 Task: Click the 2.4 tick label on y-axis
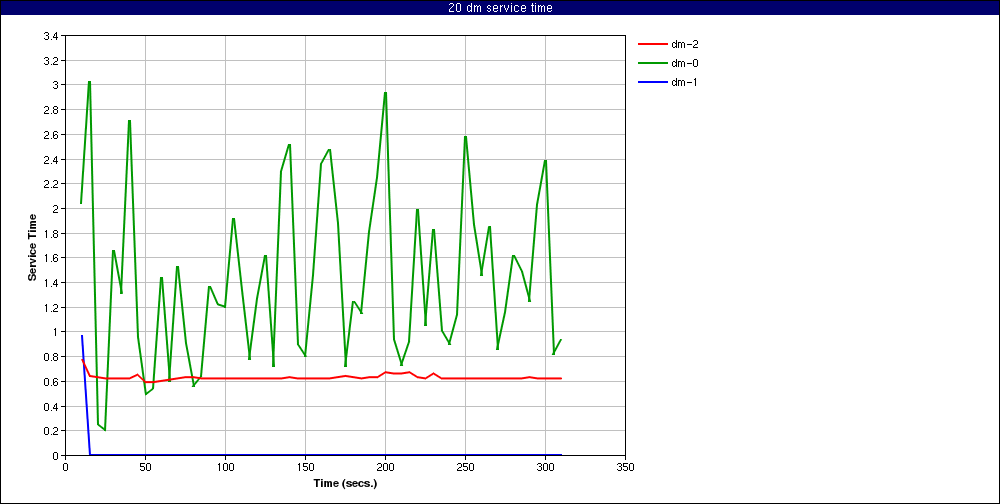pyautogui.click(x=50, y=159)
